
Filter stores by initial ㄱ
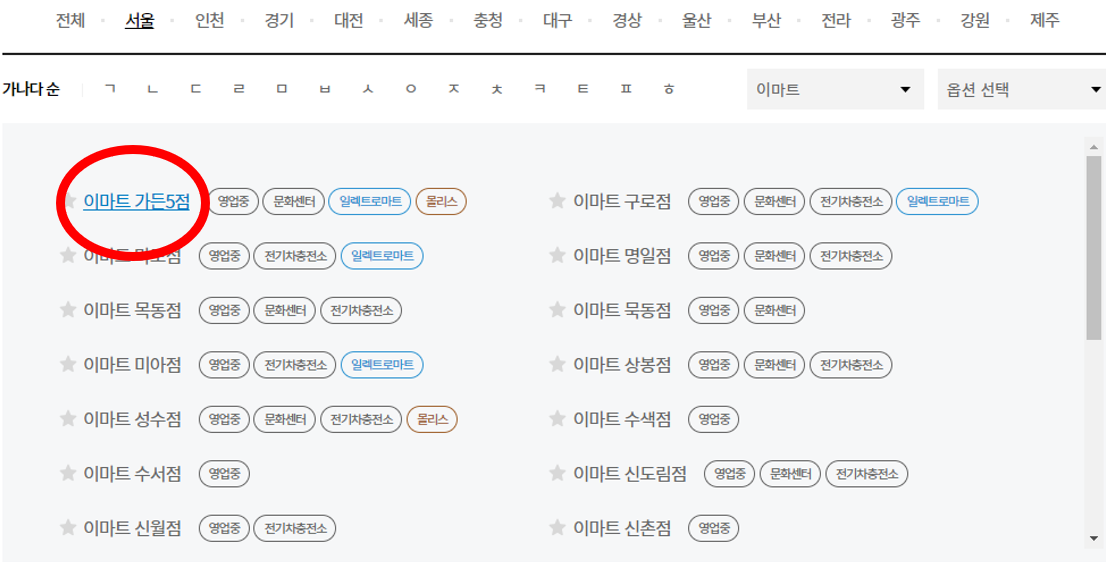(x=110, y=90)
